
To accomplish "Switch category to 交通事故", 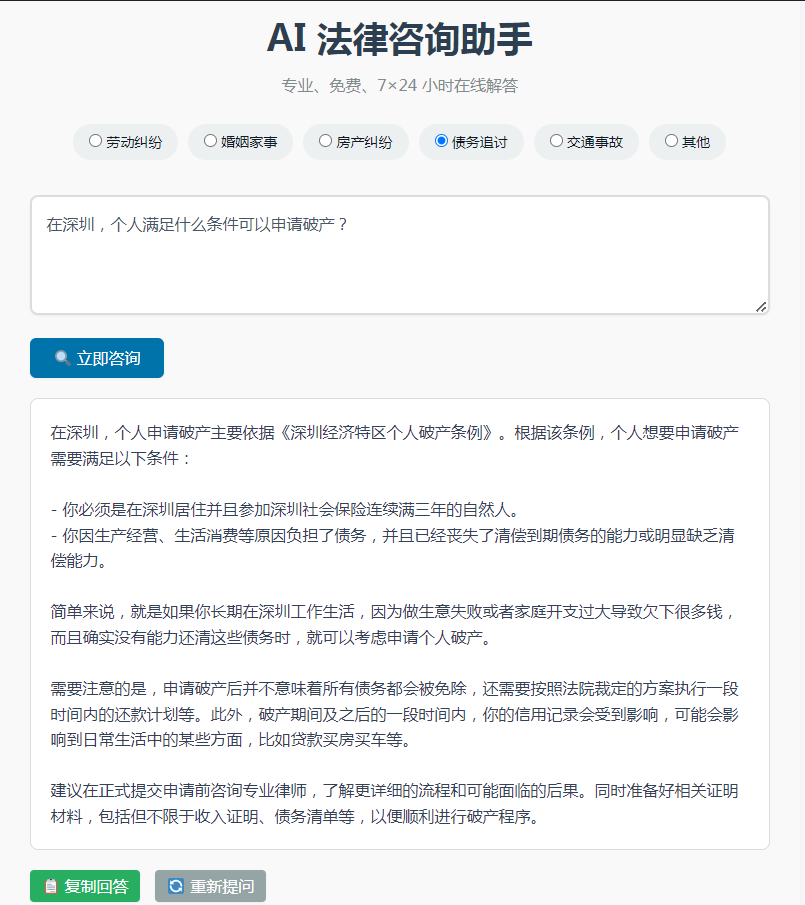I will tap(557, 141).
